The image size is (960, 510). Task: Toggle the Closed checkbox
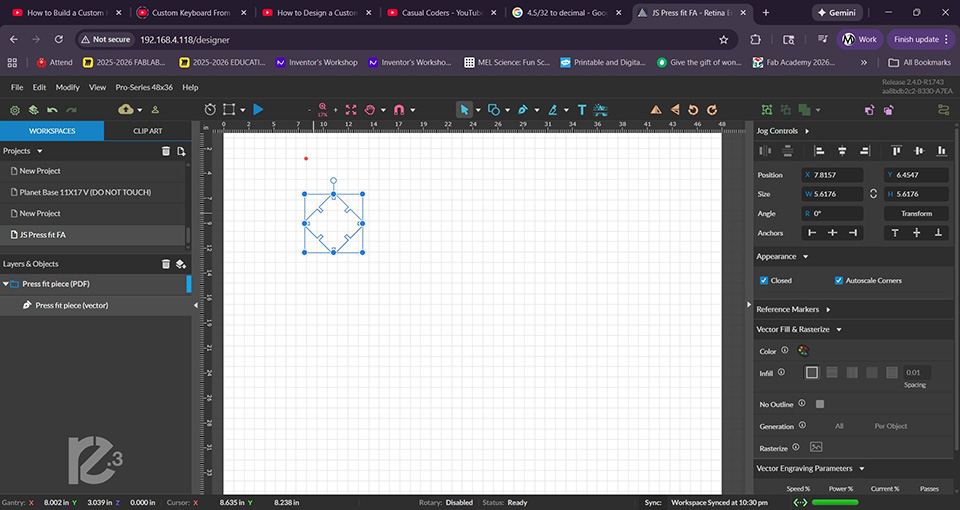pos(763,280)
